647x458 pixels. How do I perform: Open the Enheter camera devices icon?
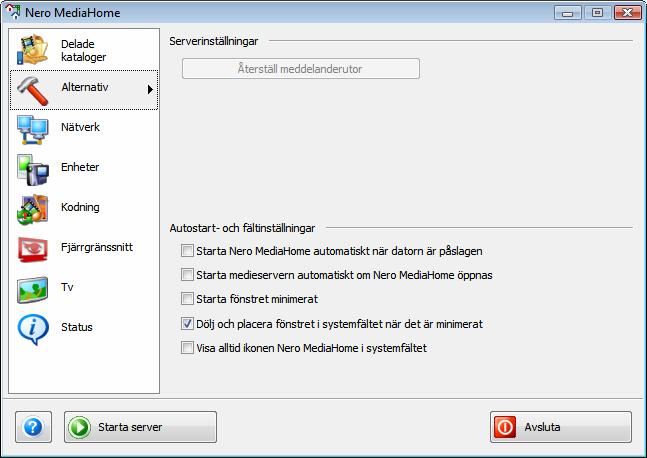click(x=33, y=170)
